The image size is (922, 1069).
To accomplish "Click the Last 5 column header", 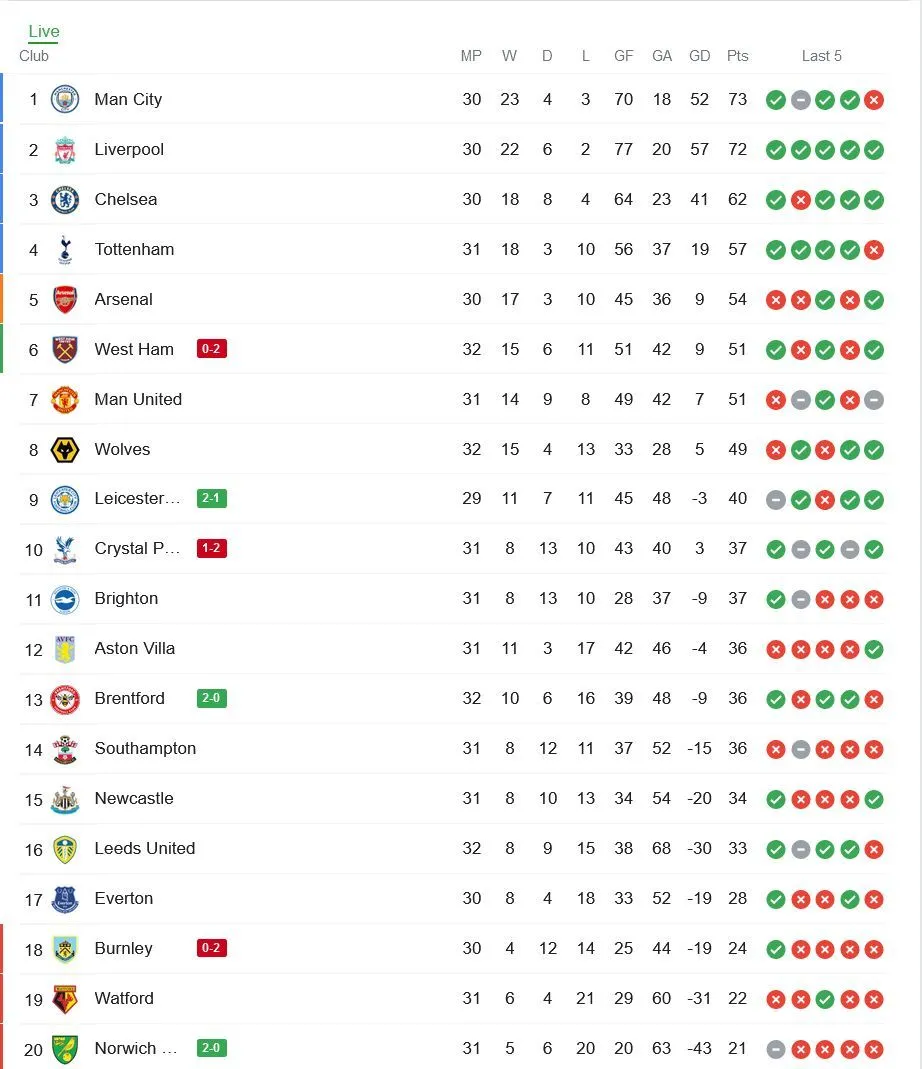I will pyautogui.click(x=822, y=56).
